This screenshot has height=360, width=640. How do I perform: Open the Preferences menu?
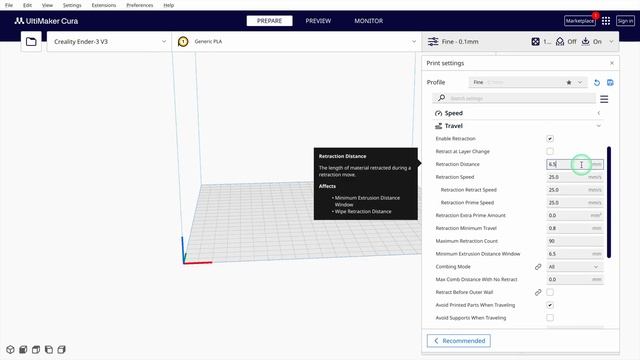pyautogui.click(x=140, y=5)
